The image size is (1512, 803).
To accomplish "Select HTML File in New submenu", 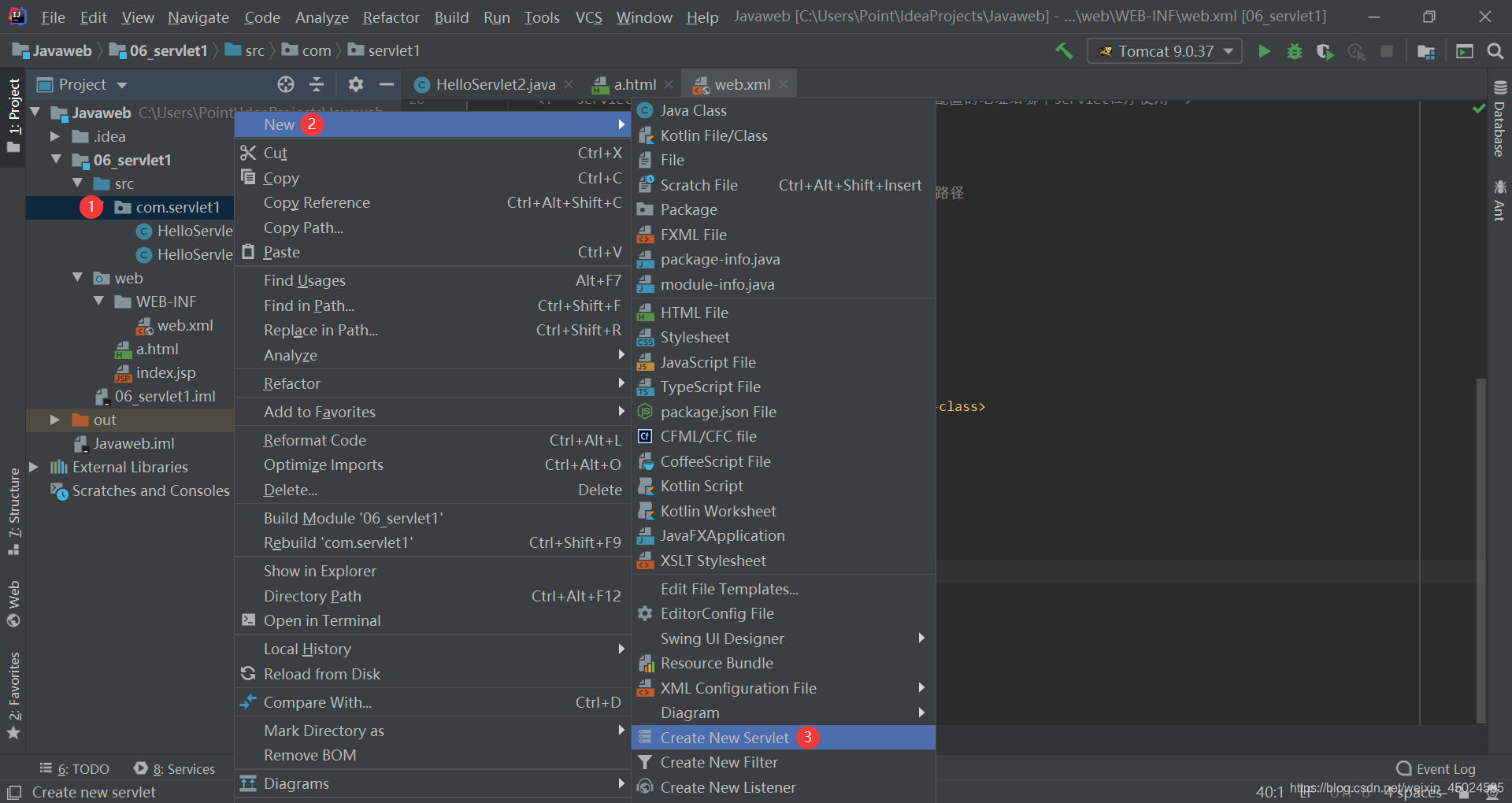I will coord(784,313).
